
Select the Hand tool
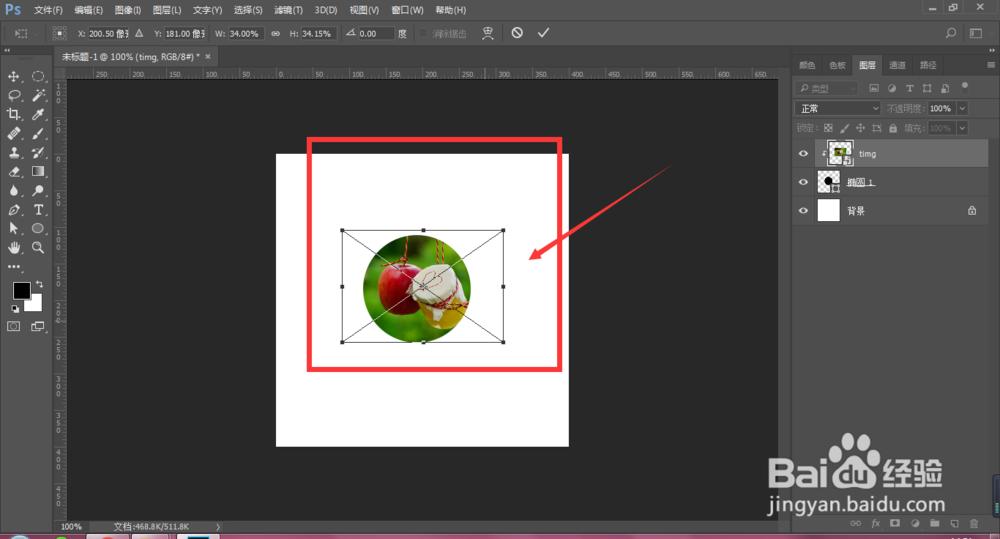click(x=13, y=247)
